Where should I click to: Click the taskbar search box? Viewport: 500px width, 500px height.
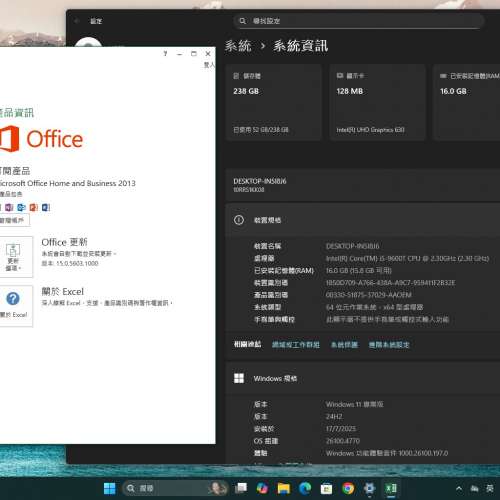click(175, 488)
